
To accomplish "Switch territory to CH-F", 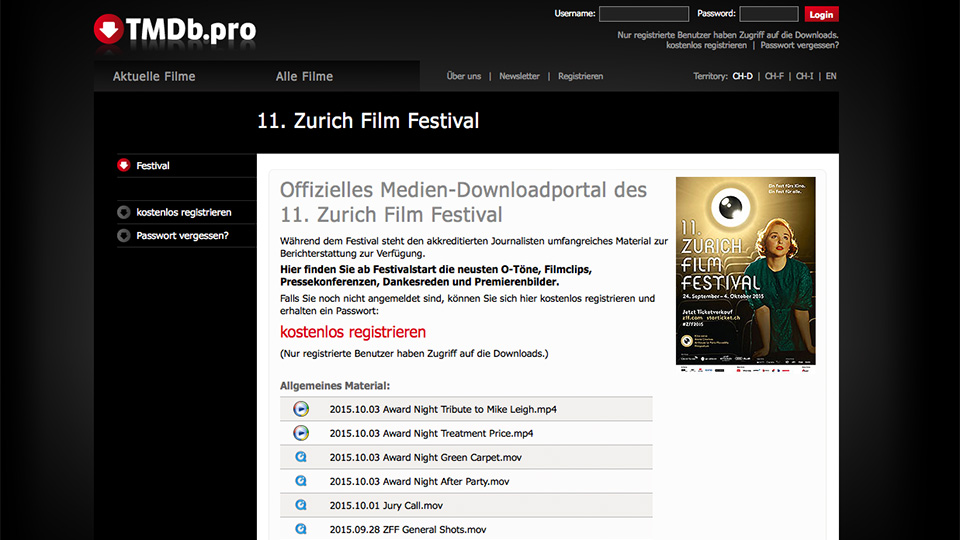I will click(x=774, y=76).
